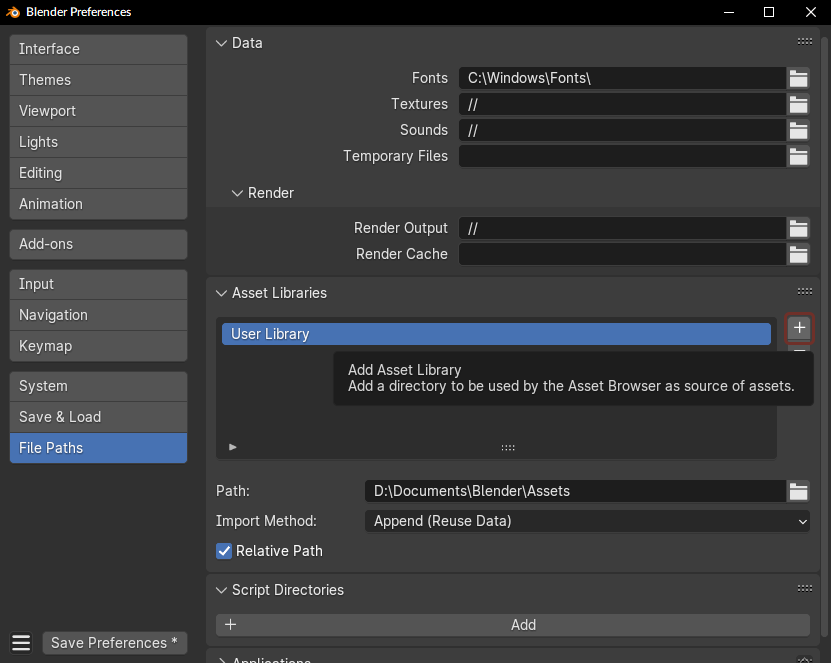This screenshot has height=663, width=831.
Task: Open the Keymap section
Action: [99, 346]
